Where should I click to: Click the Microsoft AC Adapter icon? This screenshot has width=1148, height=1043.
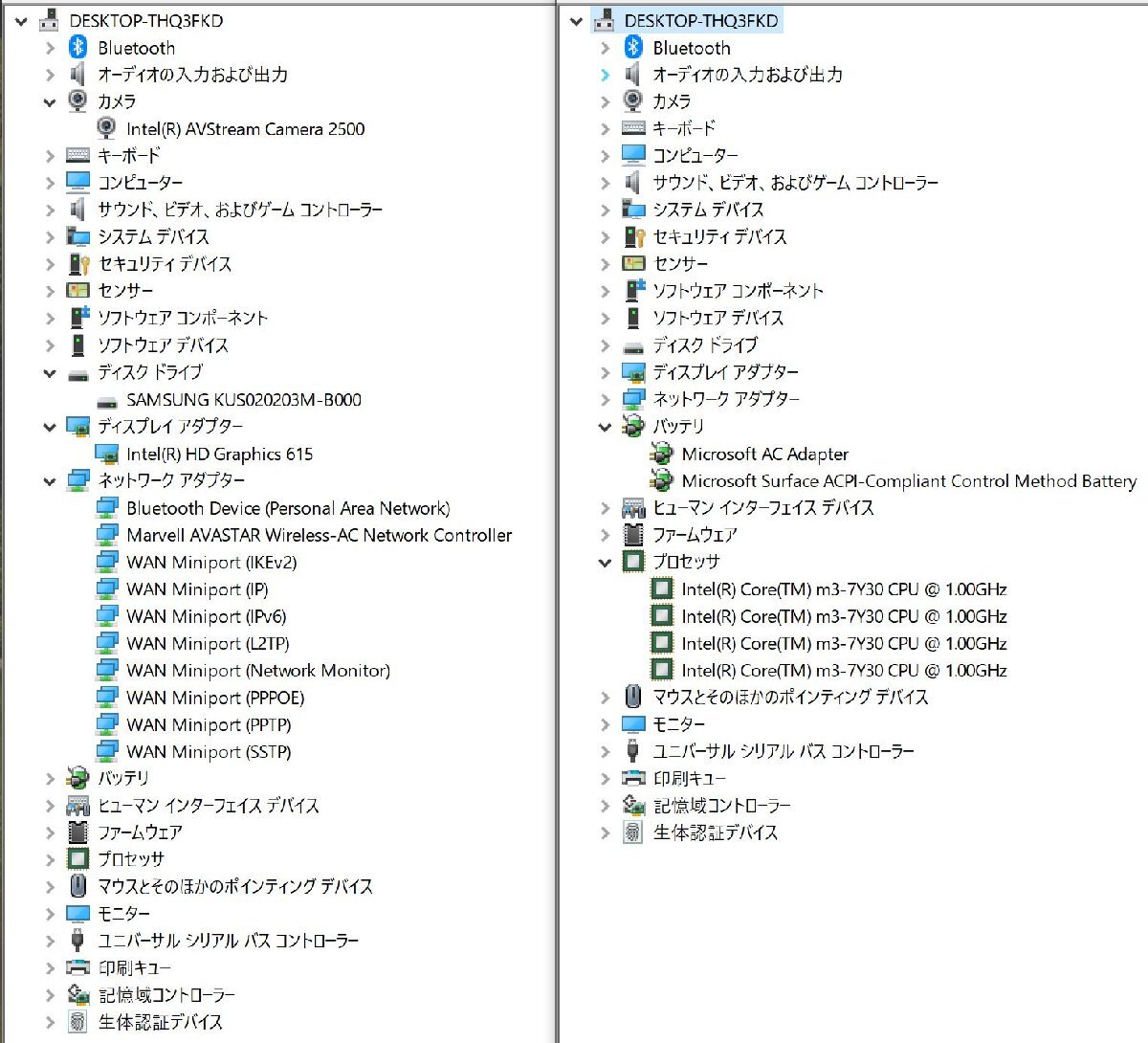(x=662, y=454)
